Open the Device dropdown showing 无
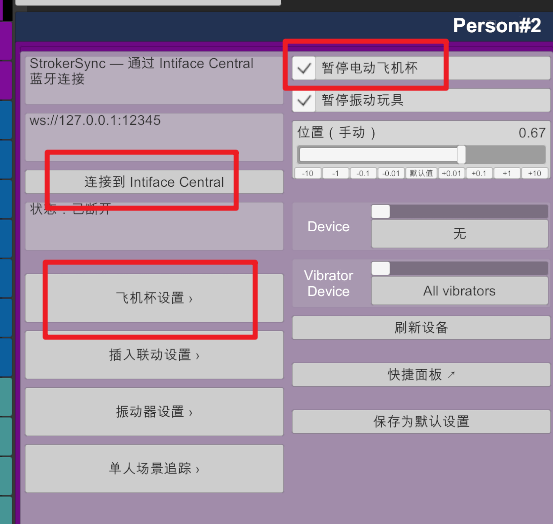553x524 pixels. (460, 233)
